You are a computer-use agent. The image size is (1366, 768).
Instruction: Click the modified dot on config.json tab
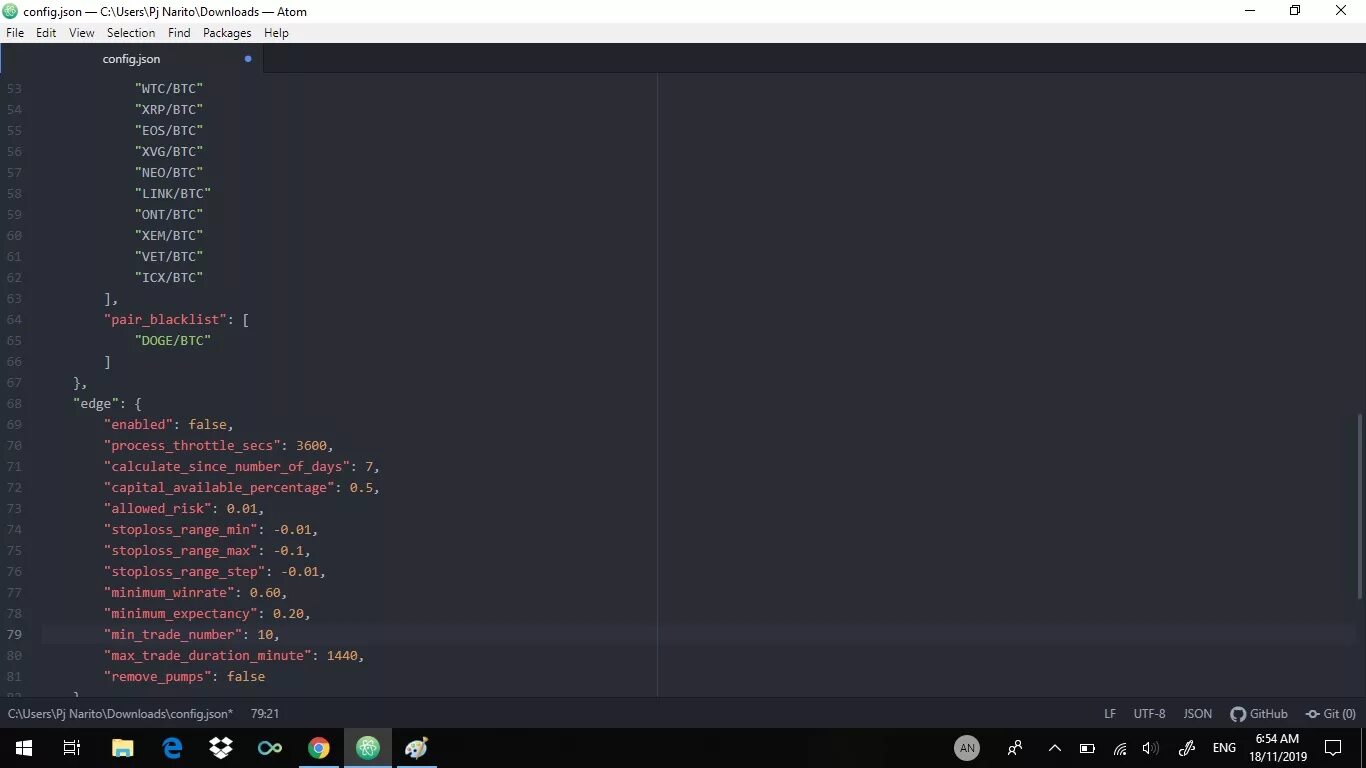[248, 59]
